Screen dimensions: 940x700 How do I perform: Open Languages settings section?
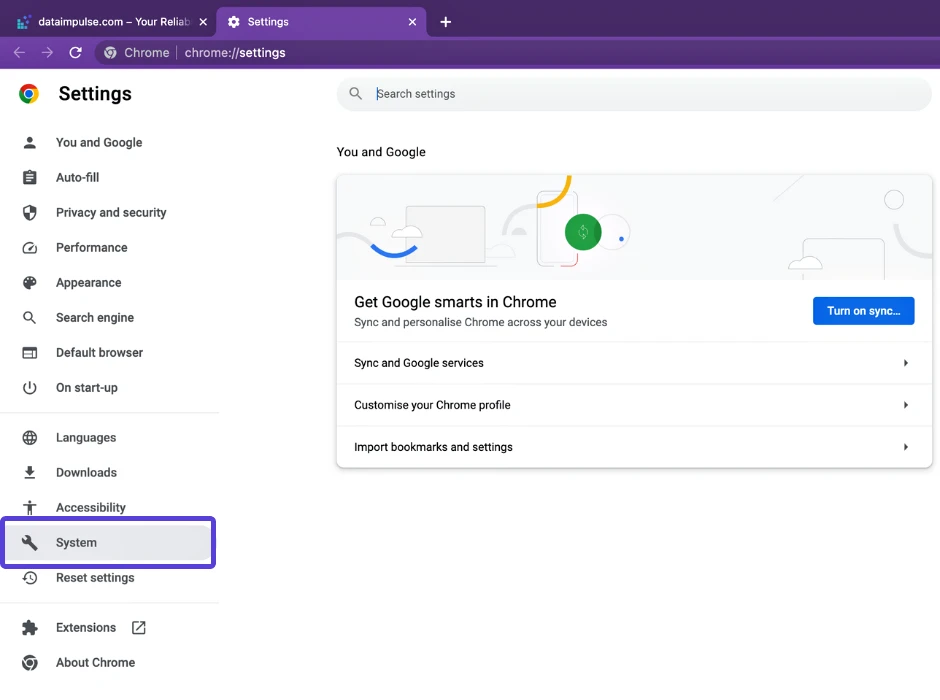coord(86,438)
